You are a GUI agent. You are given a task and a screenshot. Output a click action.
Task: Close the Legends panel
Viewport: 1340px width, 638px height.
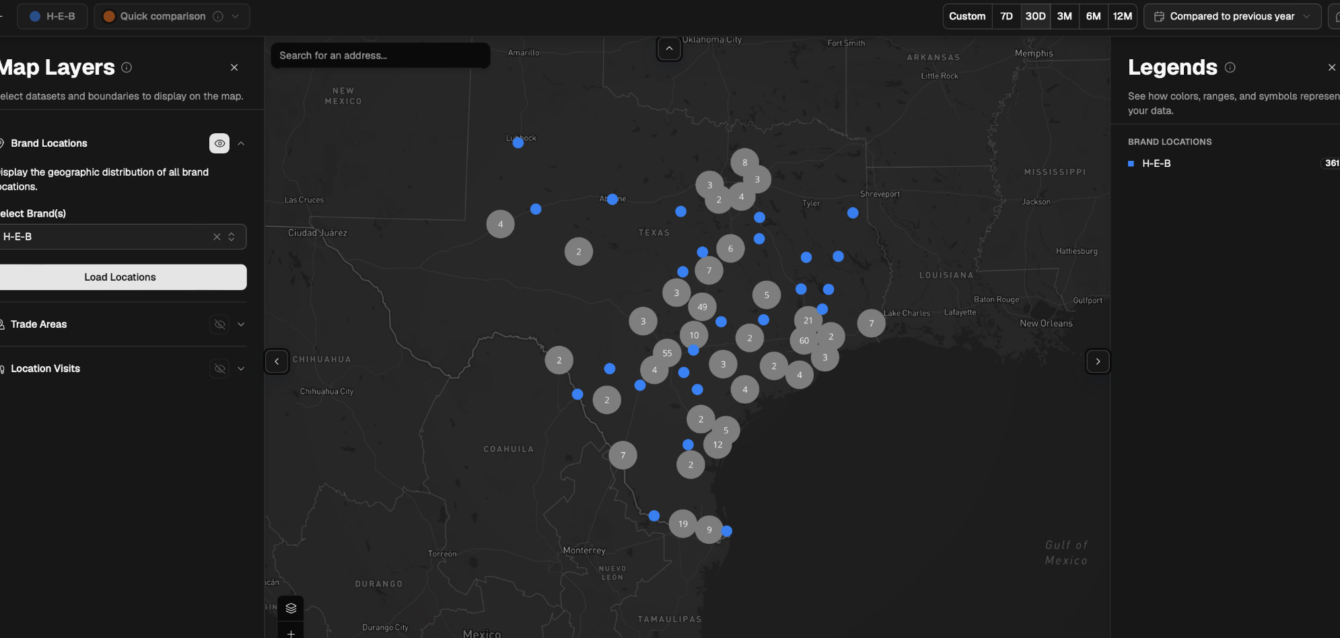1331,68
